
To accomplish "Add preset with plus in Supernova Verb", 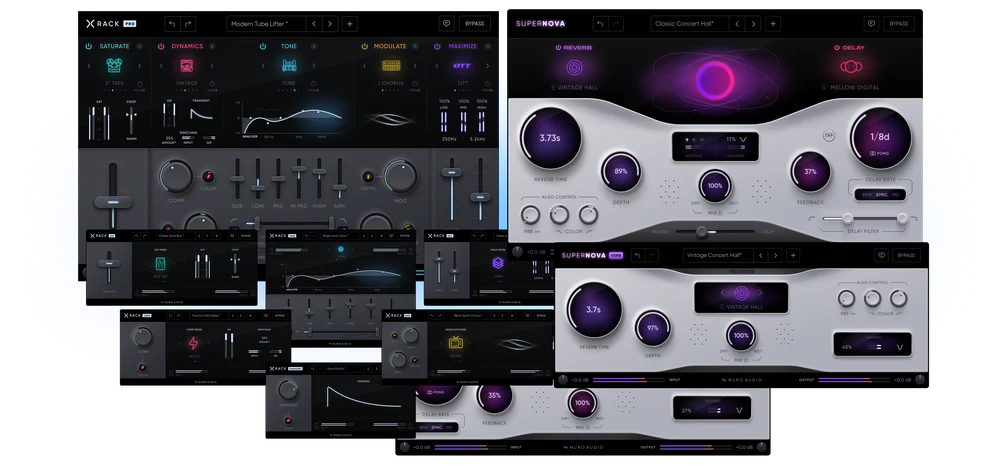I will 793,255.
